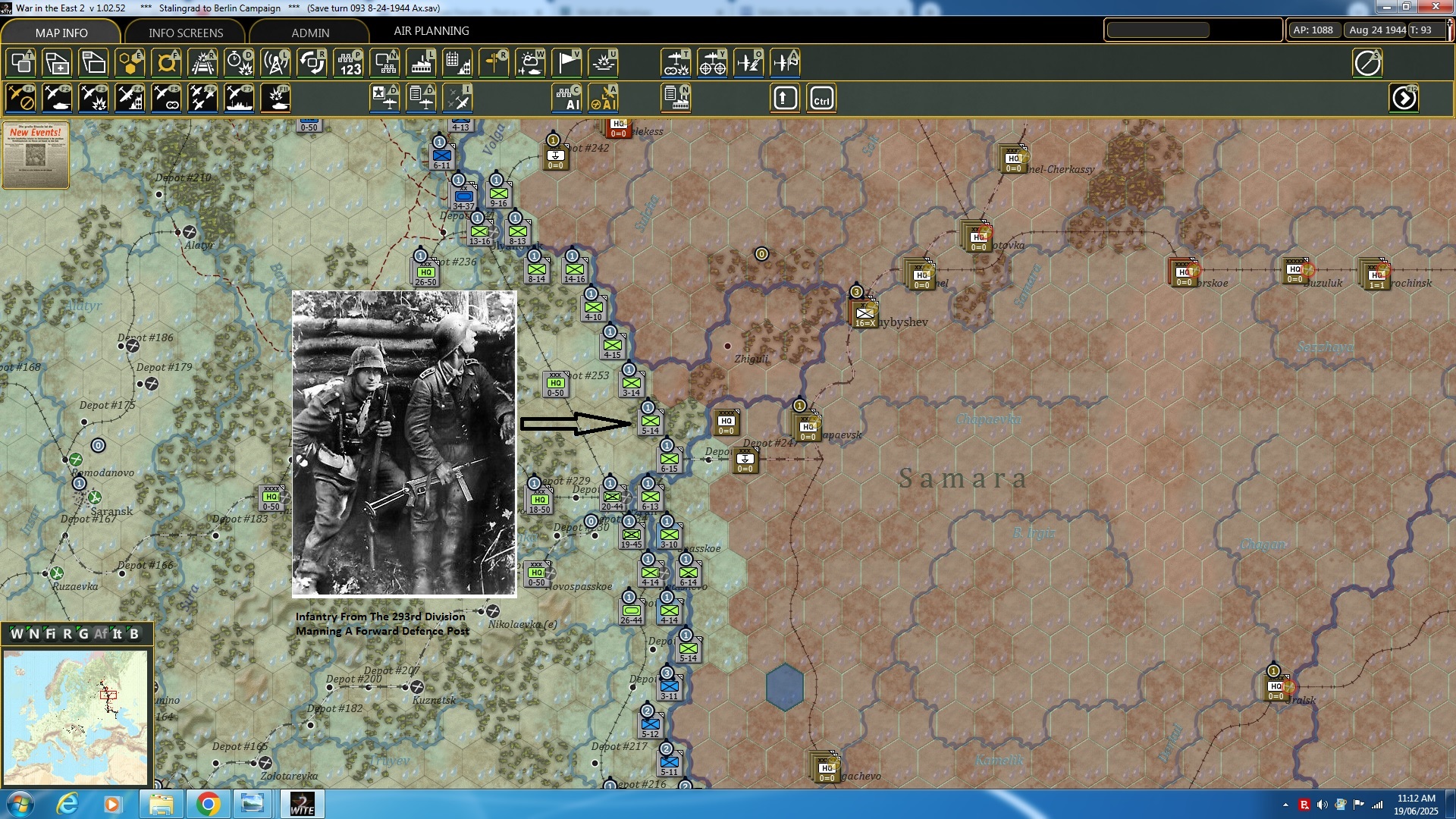Toggle the Fi filter on minimap bar

click(51, 634)
